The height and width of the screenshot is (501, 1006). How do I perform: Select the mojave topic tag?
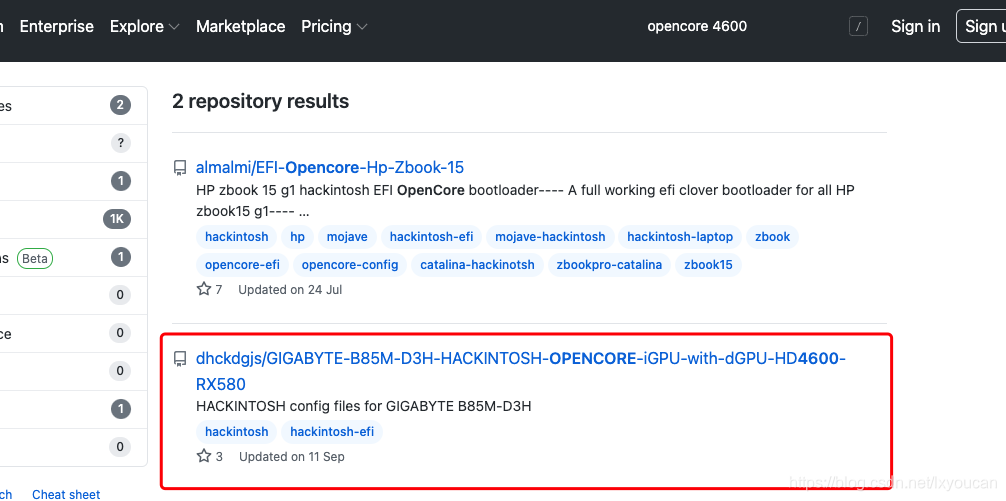(x=347, y=237)
